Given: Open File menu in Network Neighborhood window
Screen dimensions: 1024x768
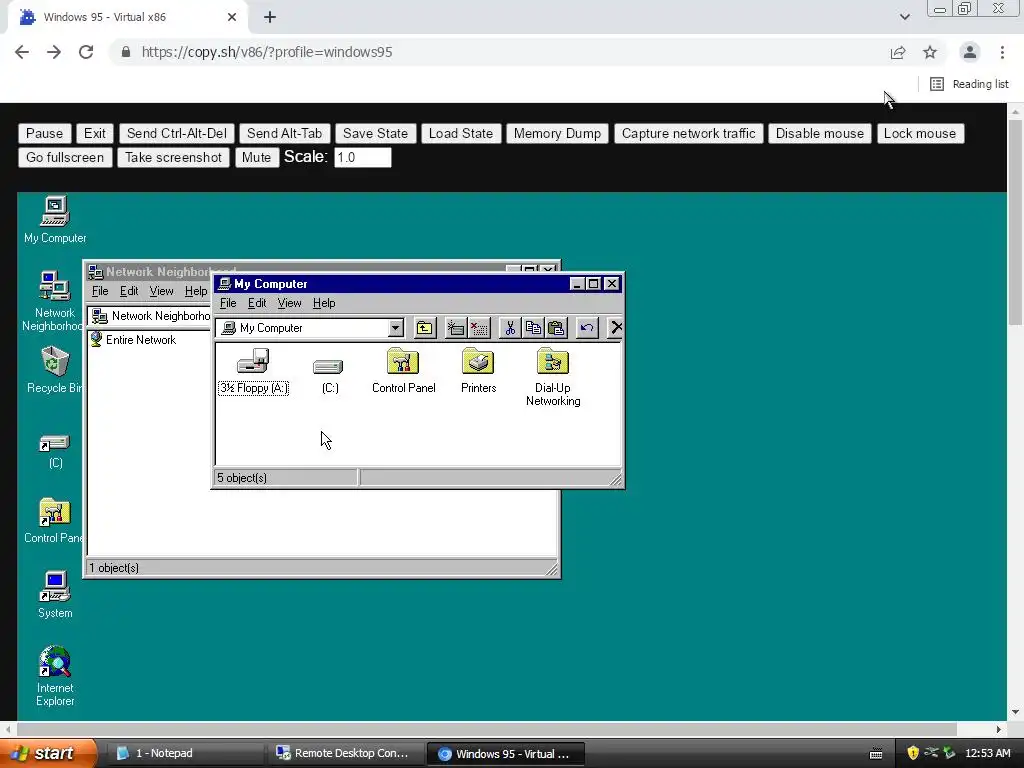Looking at the screenshot, I should (x=100, y=291).
